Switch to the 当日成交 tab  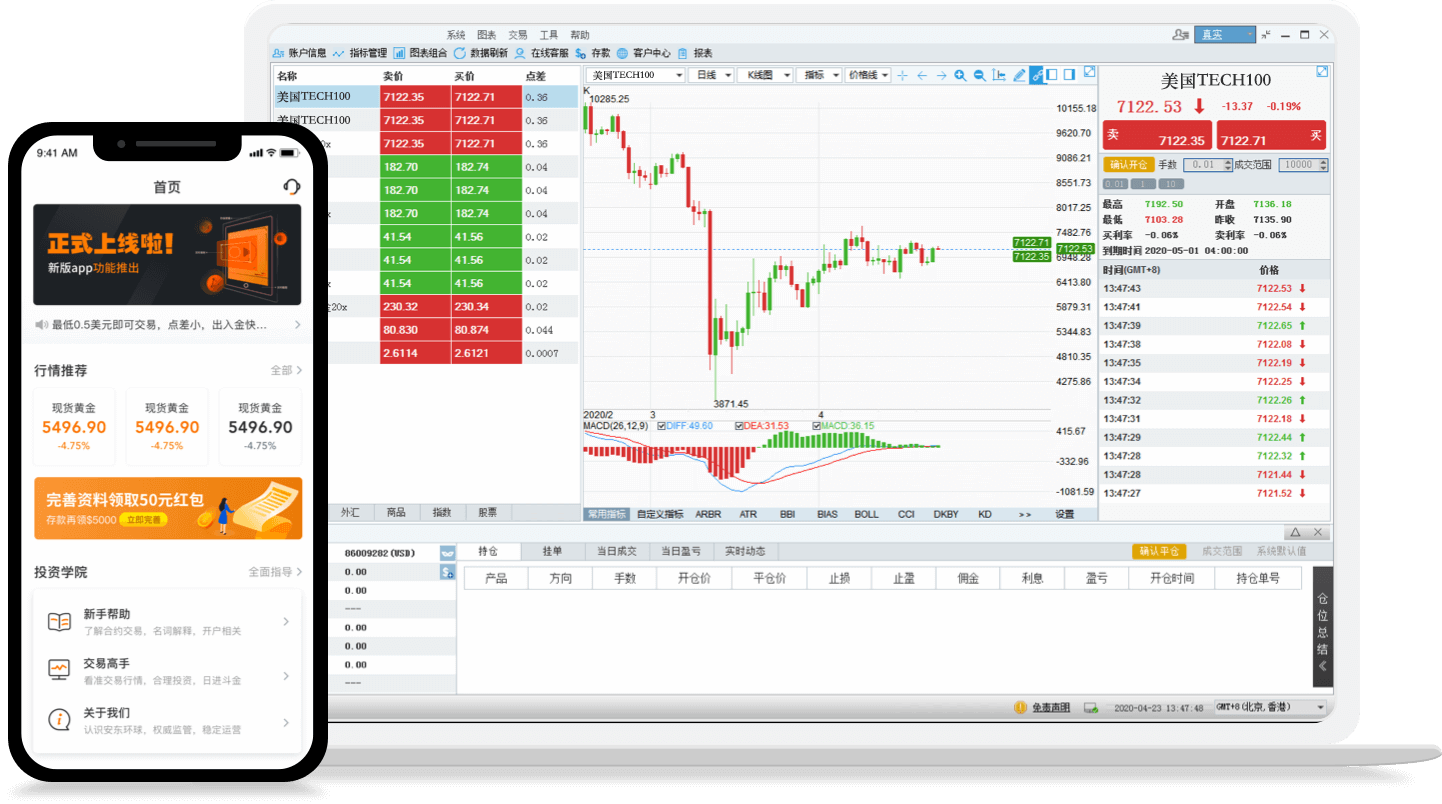pos(616,551)
